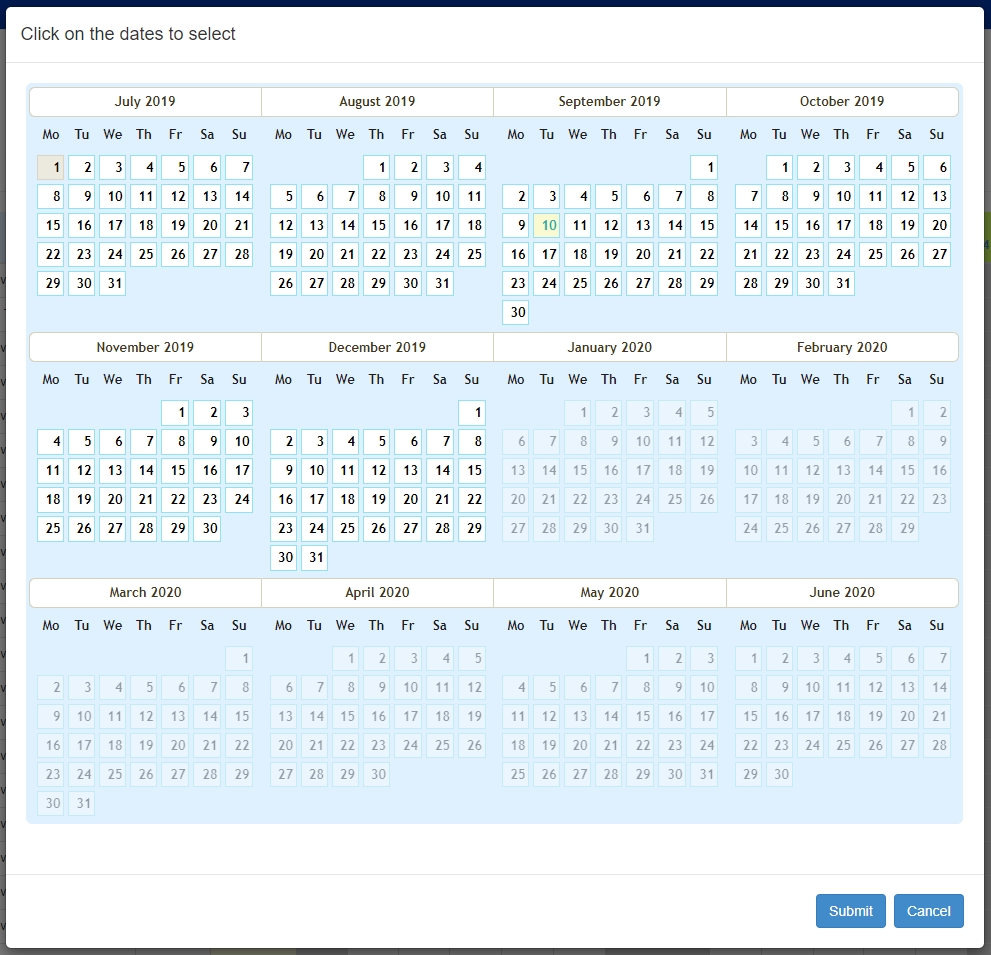991x955 pixels.
Task: Select highlighted September 10, 2019
Action: click(x=547, y=225)
